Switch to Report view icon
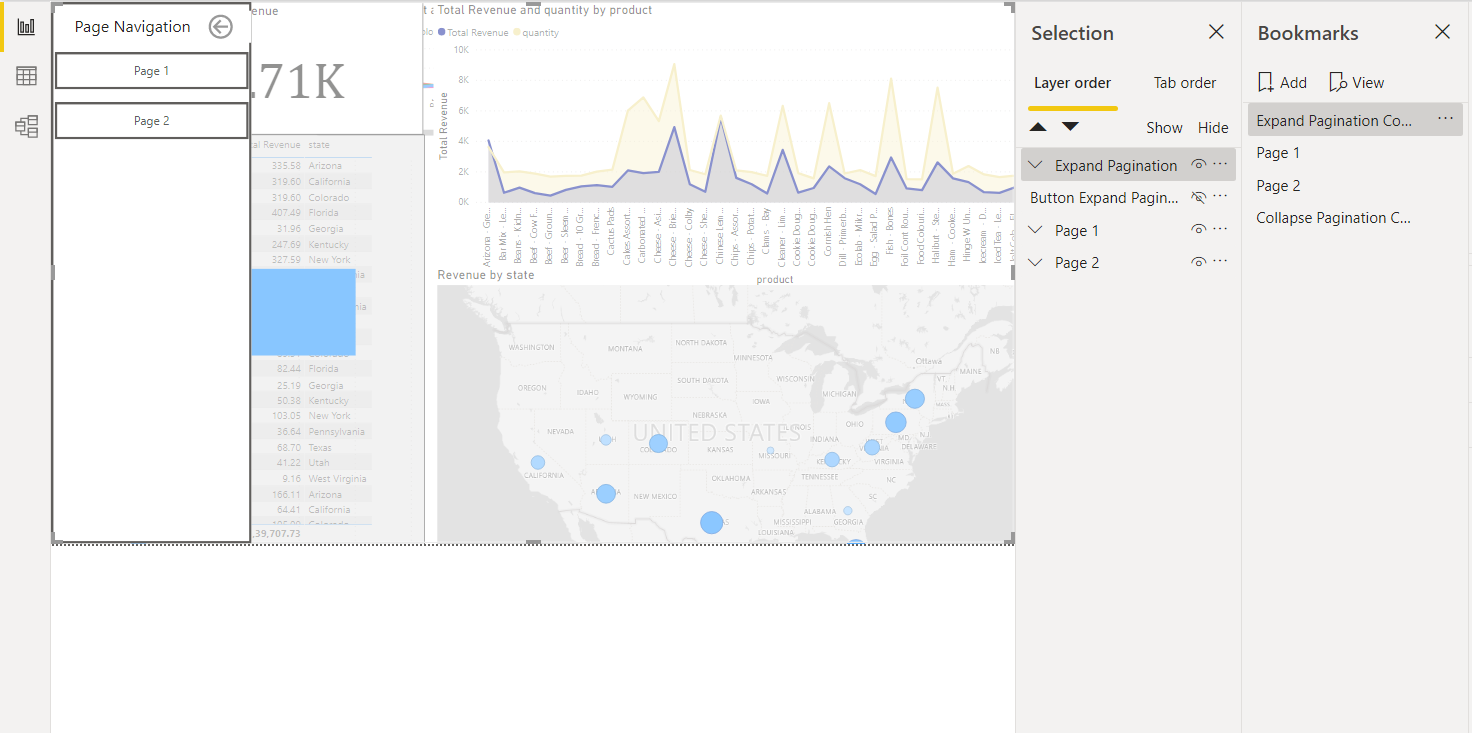This screenshot has height=733, width=1472. pyautogui.click(x=26, y=27)
